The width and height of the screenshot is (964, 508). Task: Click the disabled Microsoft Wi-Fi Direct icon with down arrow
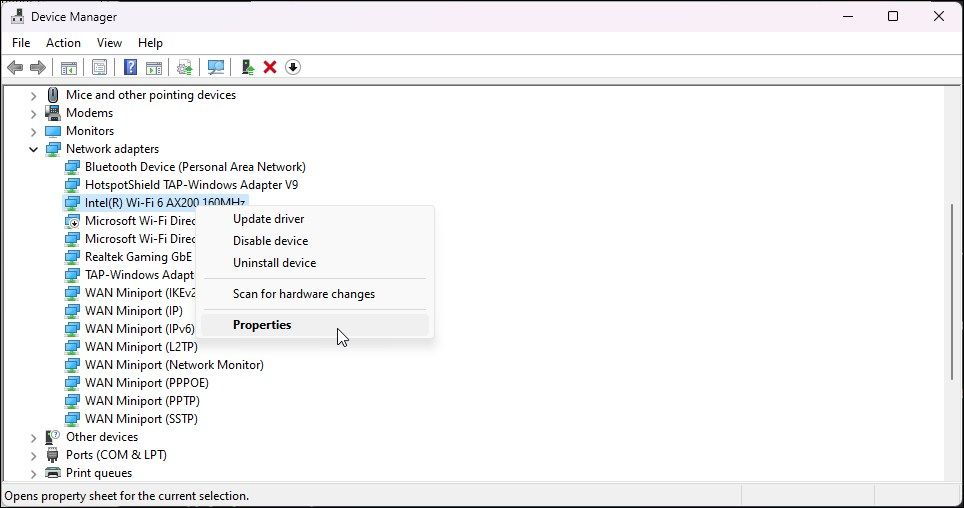(72, 221)
